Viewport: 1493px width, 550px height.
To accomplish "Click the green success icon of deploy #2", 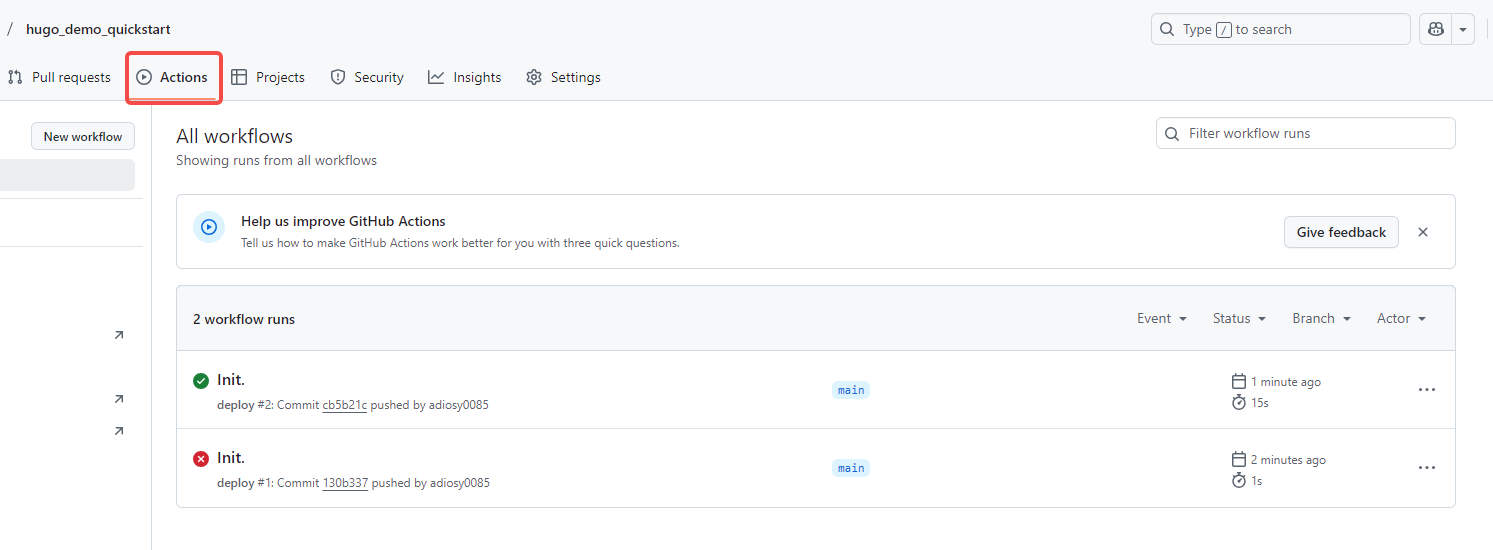I will (x=201, y=380).
